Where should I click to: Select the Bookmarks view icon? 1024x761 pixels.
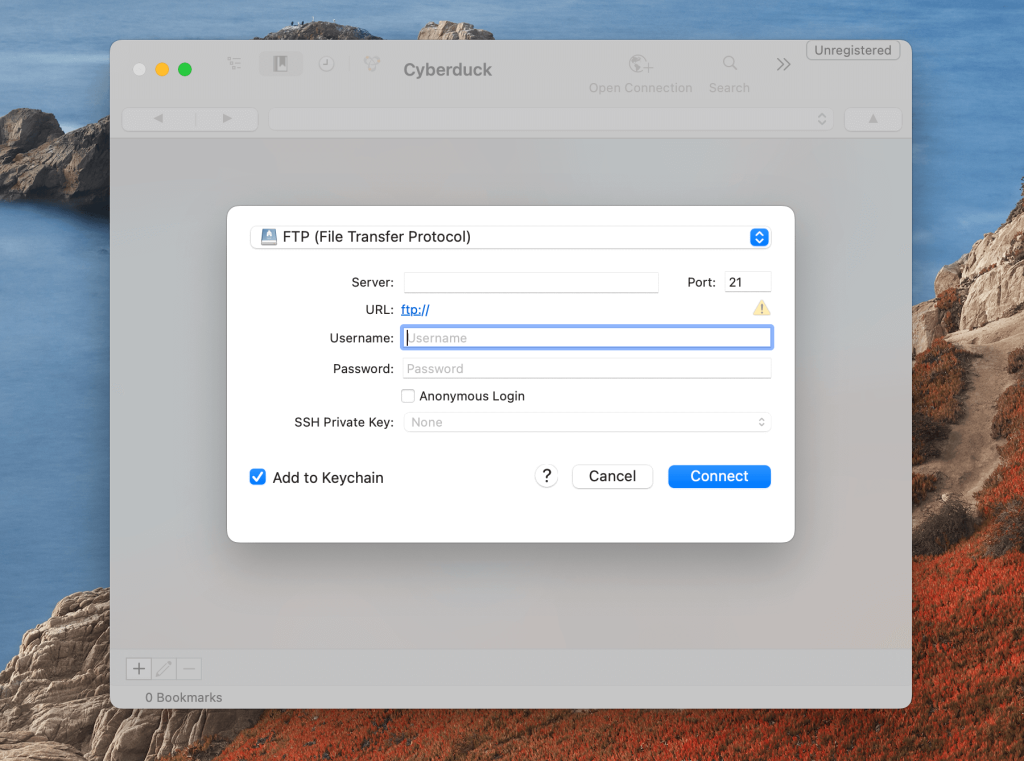281,64
